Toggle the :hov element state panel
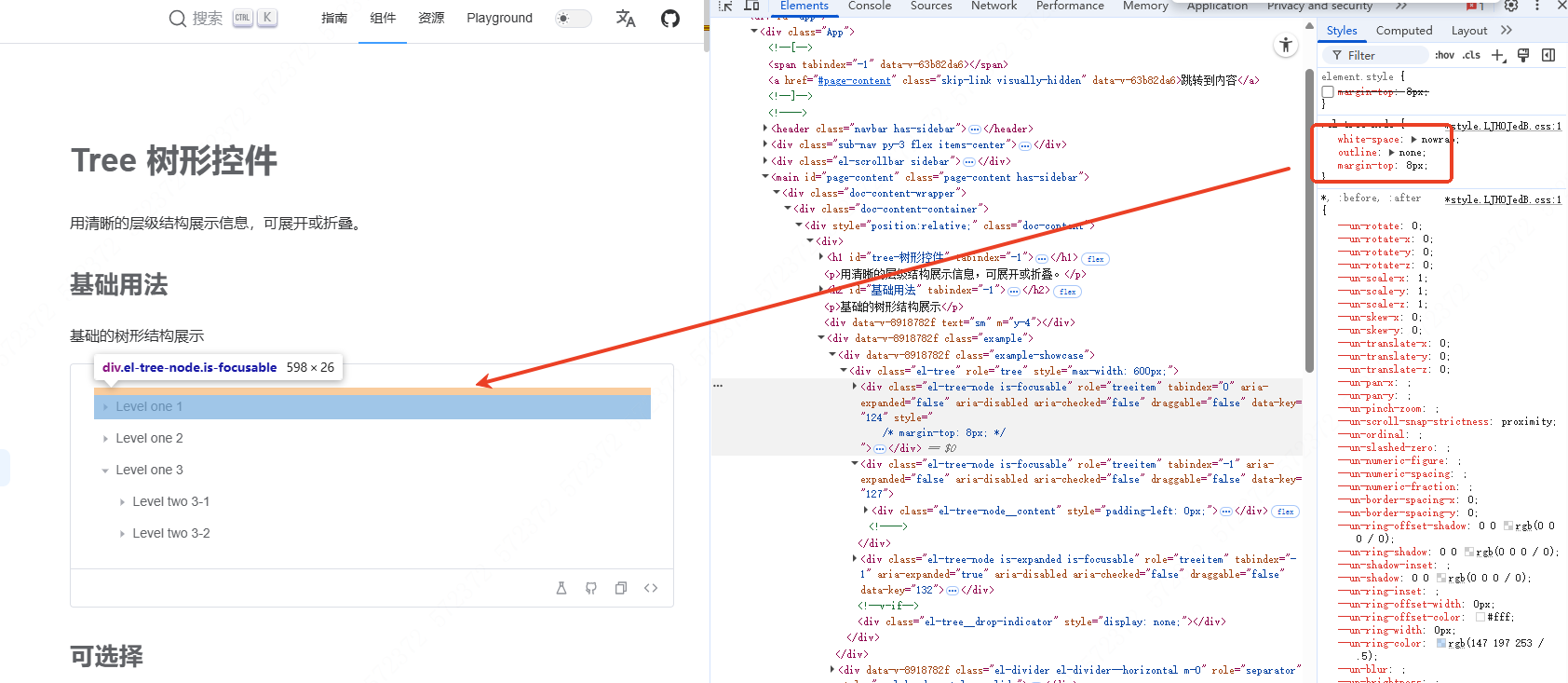The image size is (1568, 683). click(1444, 55)
